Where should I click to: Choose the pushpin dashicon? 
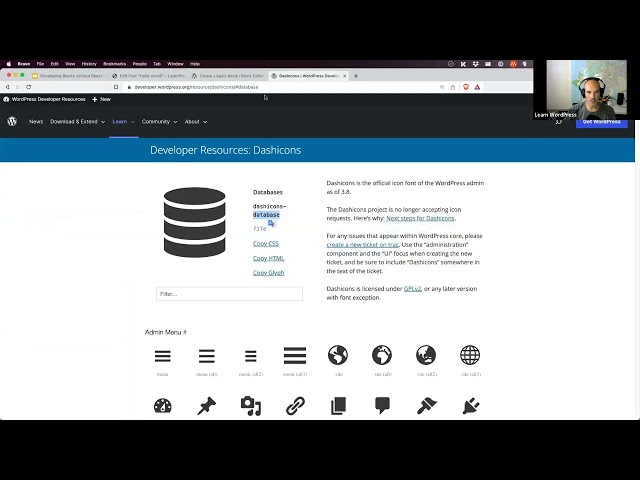click(207, 406)
